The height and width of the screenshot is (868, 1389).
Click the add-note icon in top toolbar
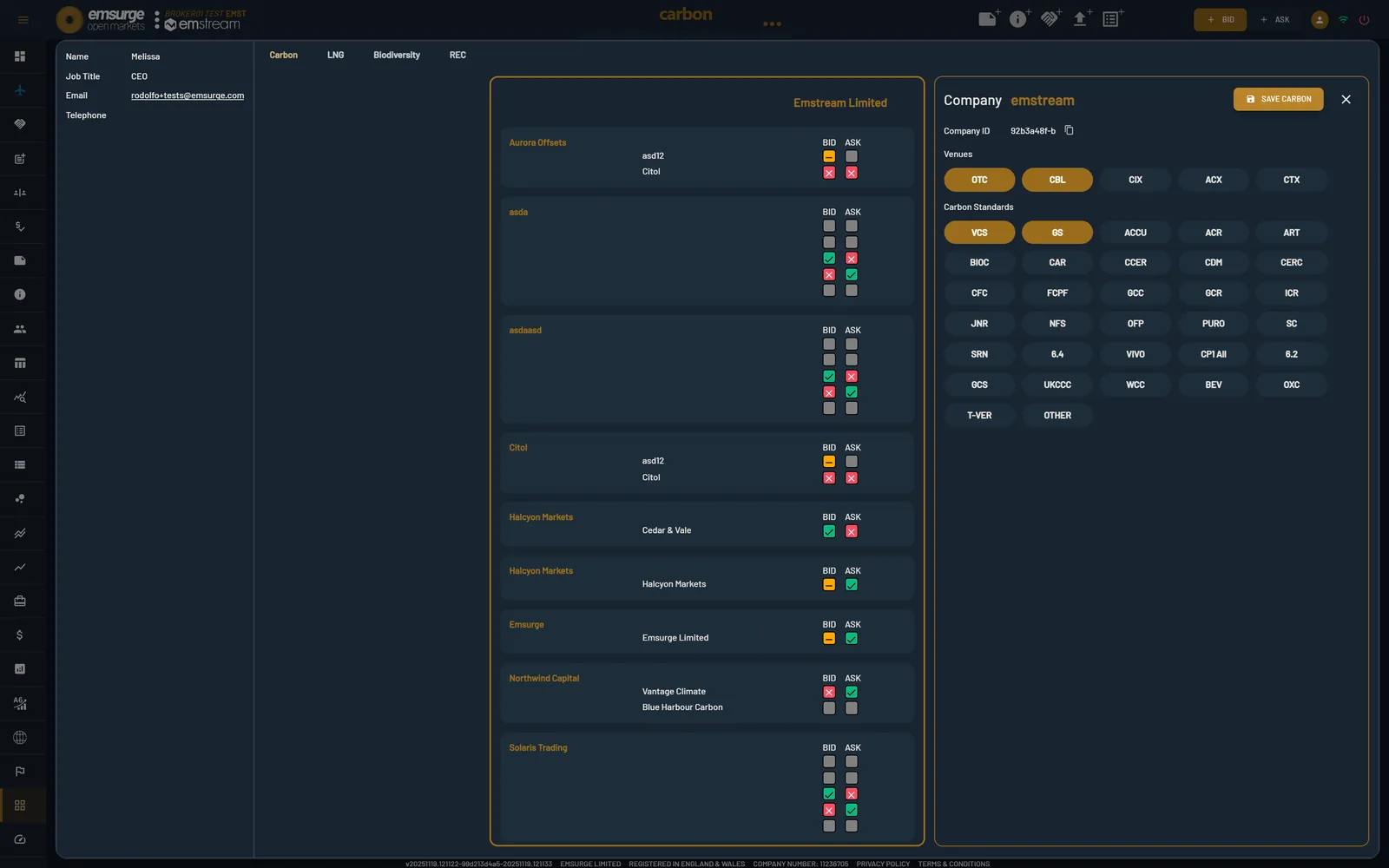tap(989, 19)
